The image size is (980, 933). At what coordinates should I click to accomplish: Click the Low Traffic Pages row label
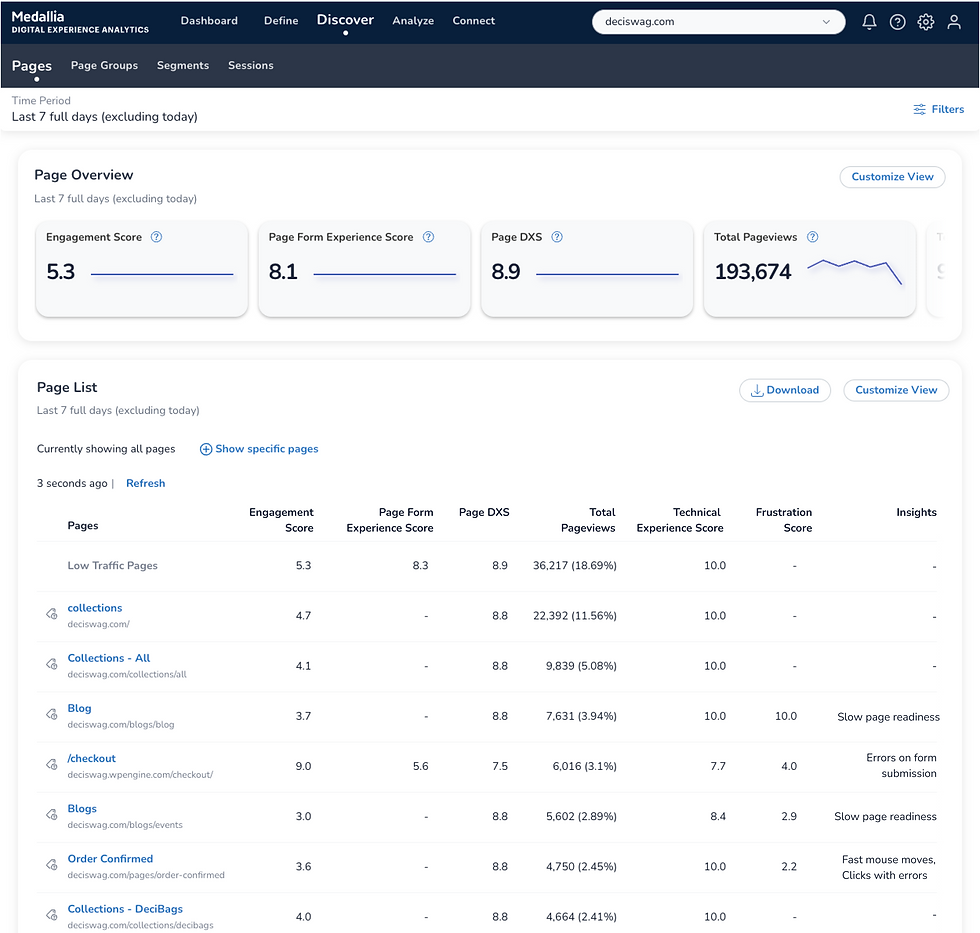[x=112, y=566]
